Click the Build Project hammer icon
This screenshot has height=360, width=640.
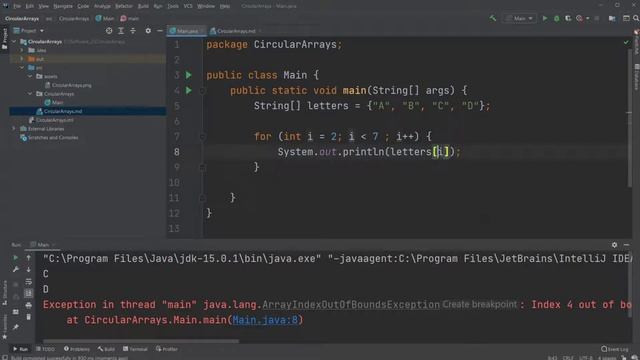[493, 18]
